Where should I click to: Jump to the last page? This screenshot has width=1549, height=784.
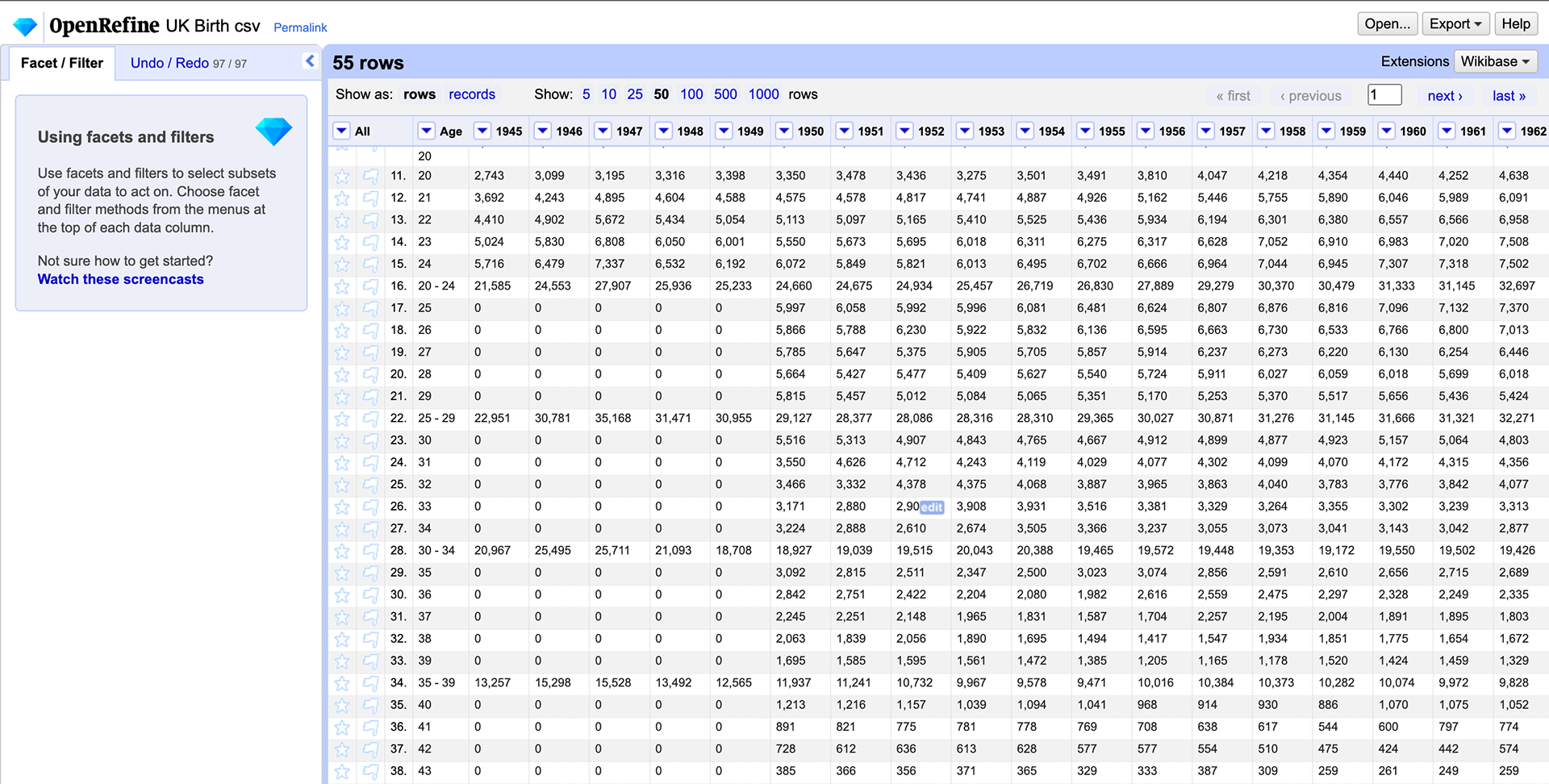point(1509,96)
